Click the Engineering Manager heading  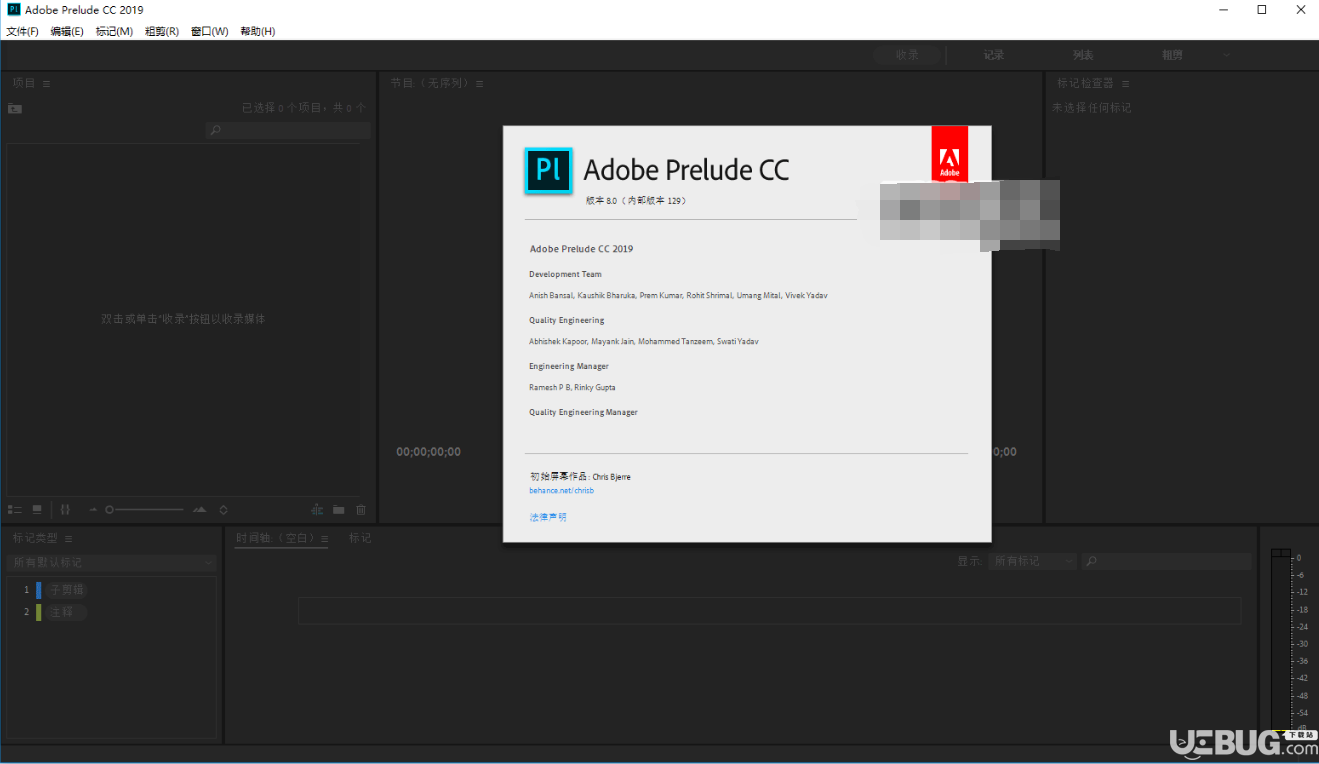[x=568, y=366]
